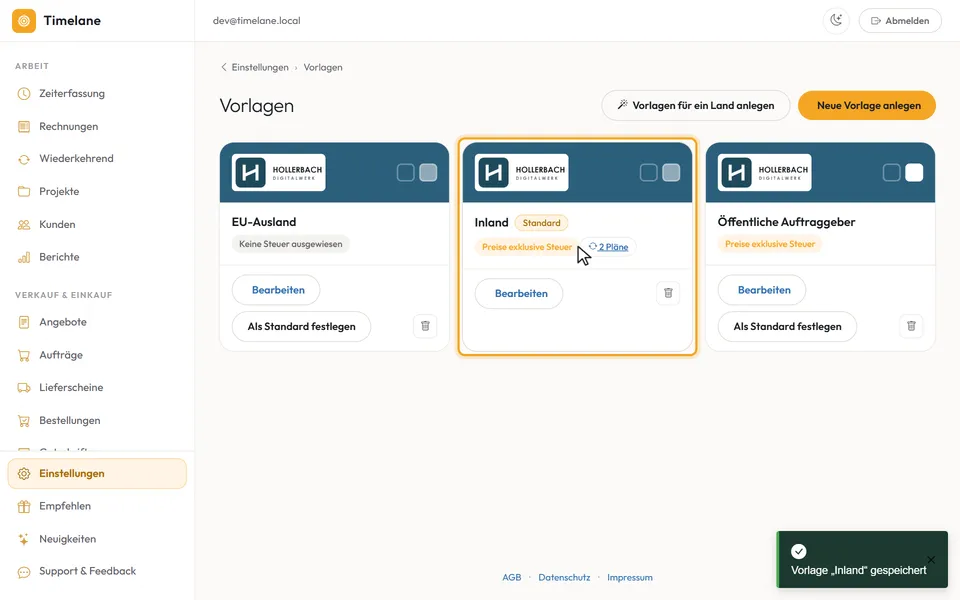
Task: Click the Hollerbach logo on EU-Ausland card
Action: [x=279, y=173]
